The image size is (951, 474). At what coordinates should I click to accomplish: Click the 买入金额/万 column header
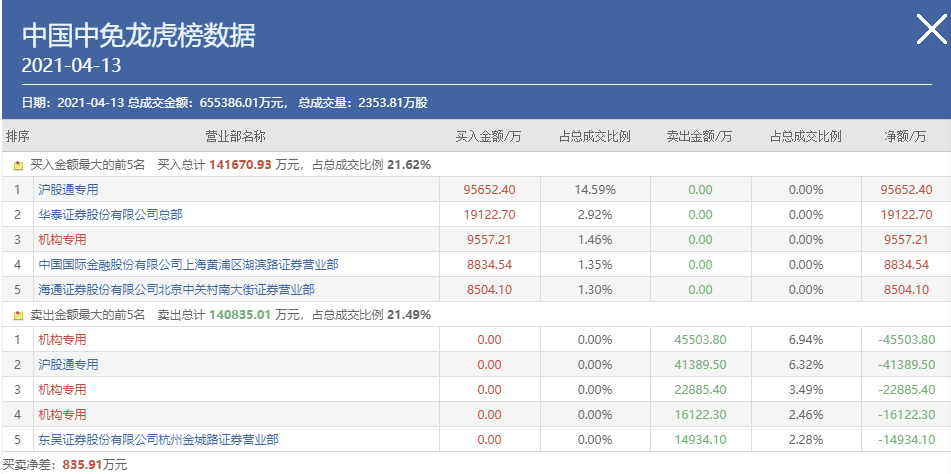pyautogui.click(x=489, y=136)
